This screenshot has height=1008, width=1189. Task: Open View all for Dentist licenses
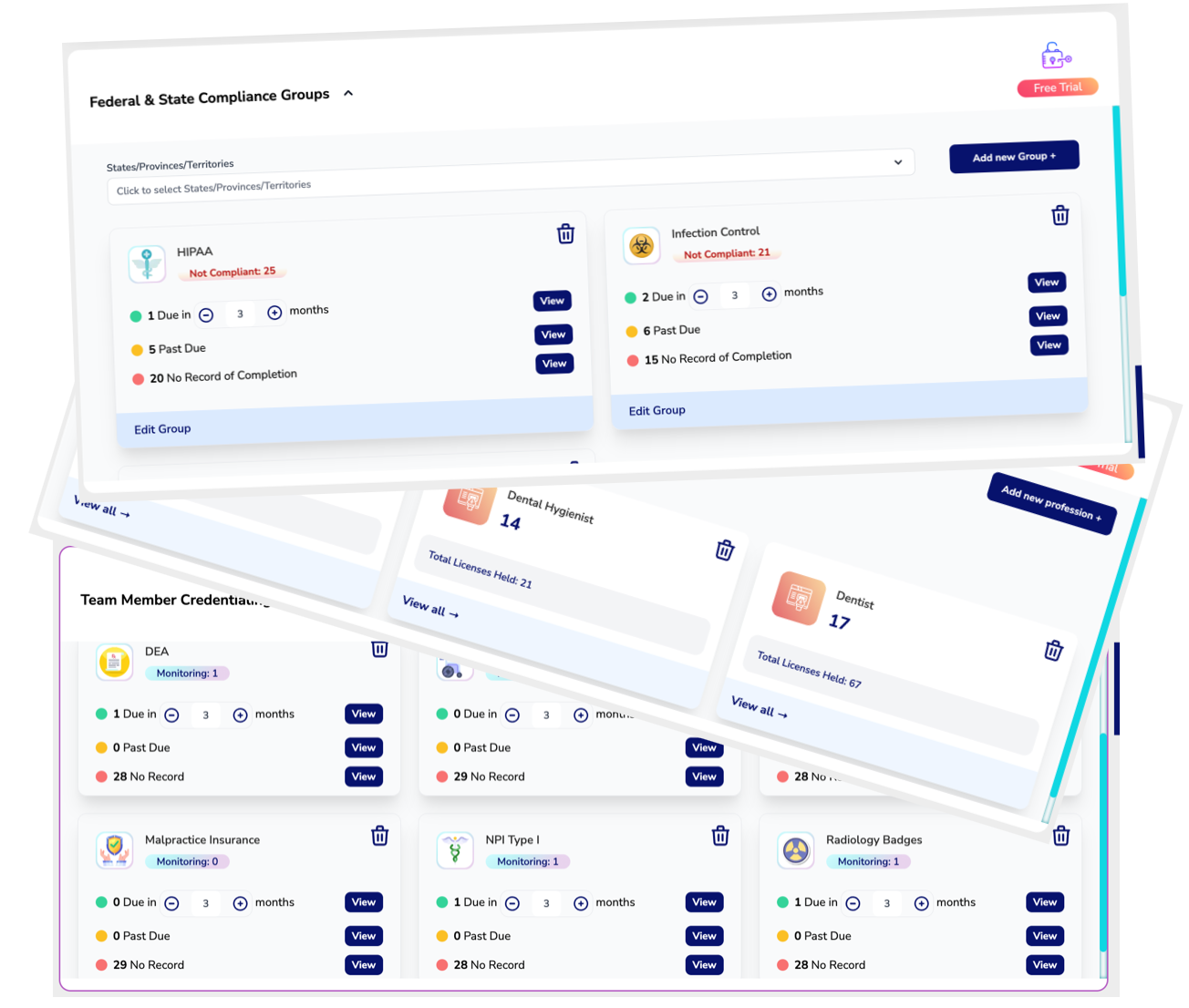tap(759, 707)
